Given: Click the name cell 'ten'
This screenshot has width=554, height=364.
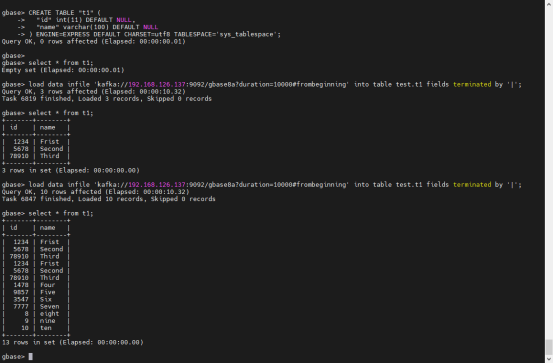Looking at the screenshot, I should pos(46,328).
